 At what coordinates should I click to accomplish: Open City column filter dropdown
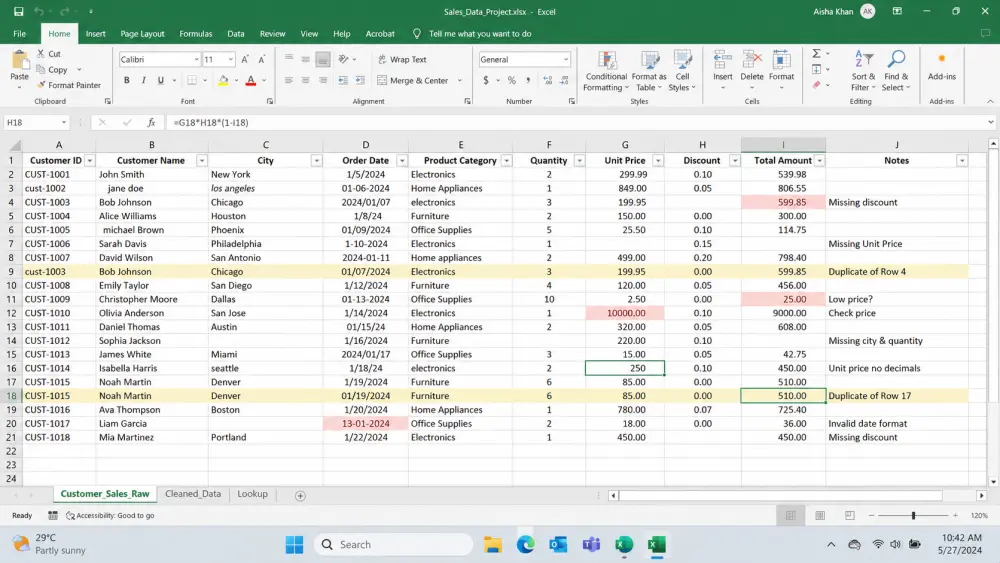click(x=316, y=161)
